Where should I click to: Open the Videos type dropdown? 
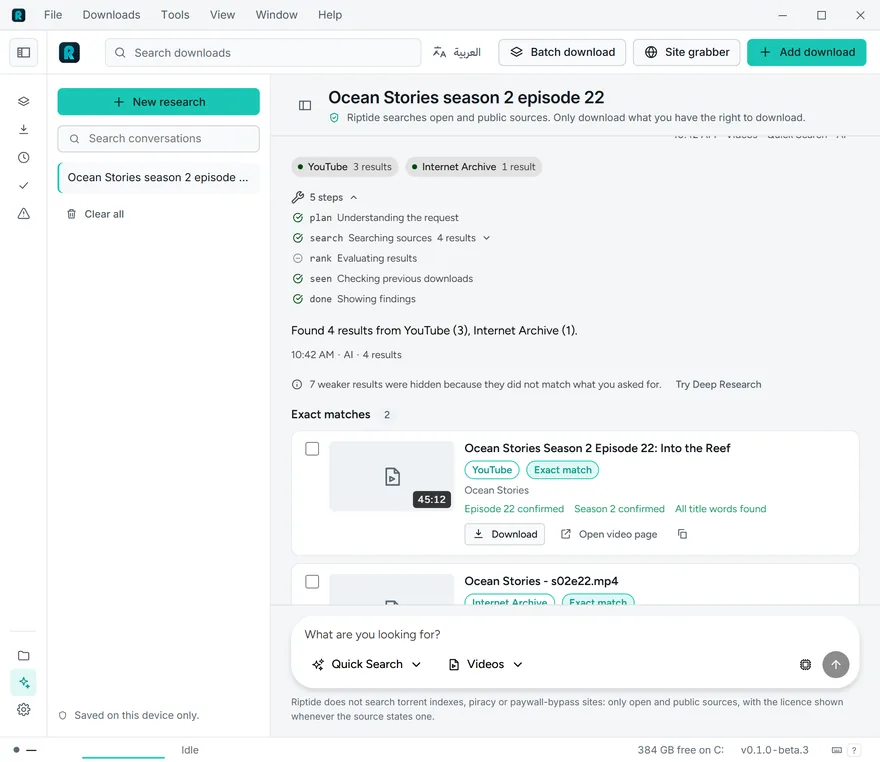(x=486, y=664)
